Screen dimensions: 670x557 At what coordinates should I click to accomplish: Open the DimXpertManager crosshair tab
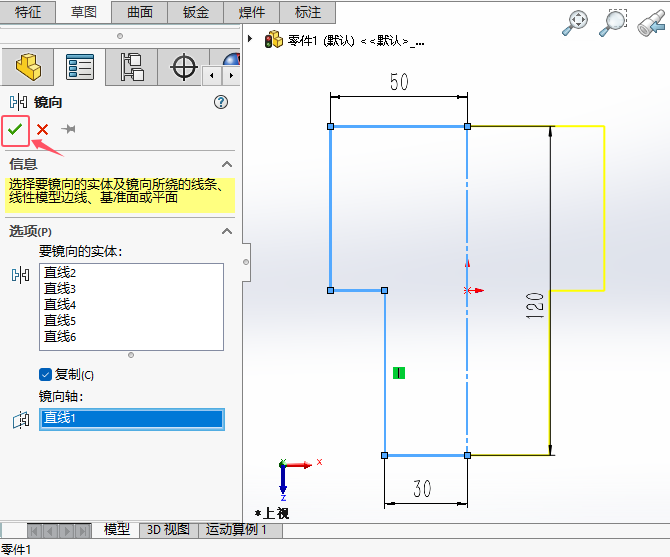[x=183, y=67]
